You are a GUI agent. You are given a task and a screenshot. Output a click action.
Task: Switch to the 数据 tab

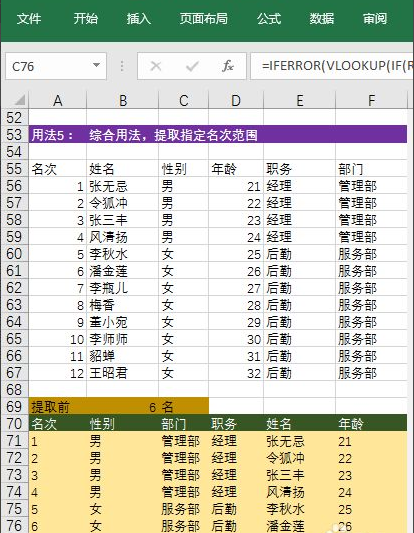click(x=322, y=18)
